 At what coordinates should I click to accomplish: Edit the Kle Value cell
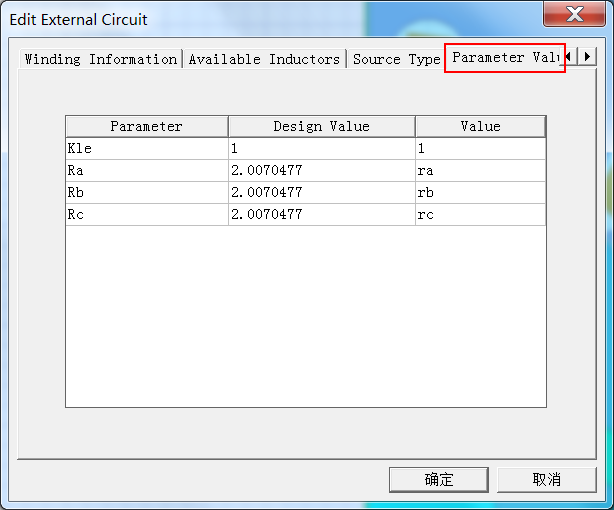pos(480,148)
